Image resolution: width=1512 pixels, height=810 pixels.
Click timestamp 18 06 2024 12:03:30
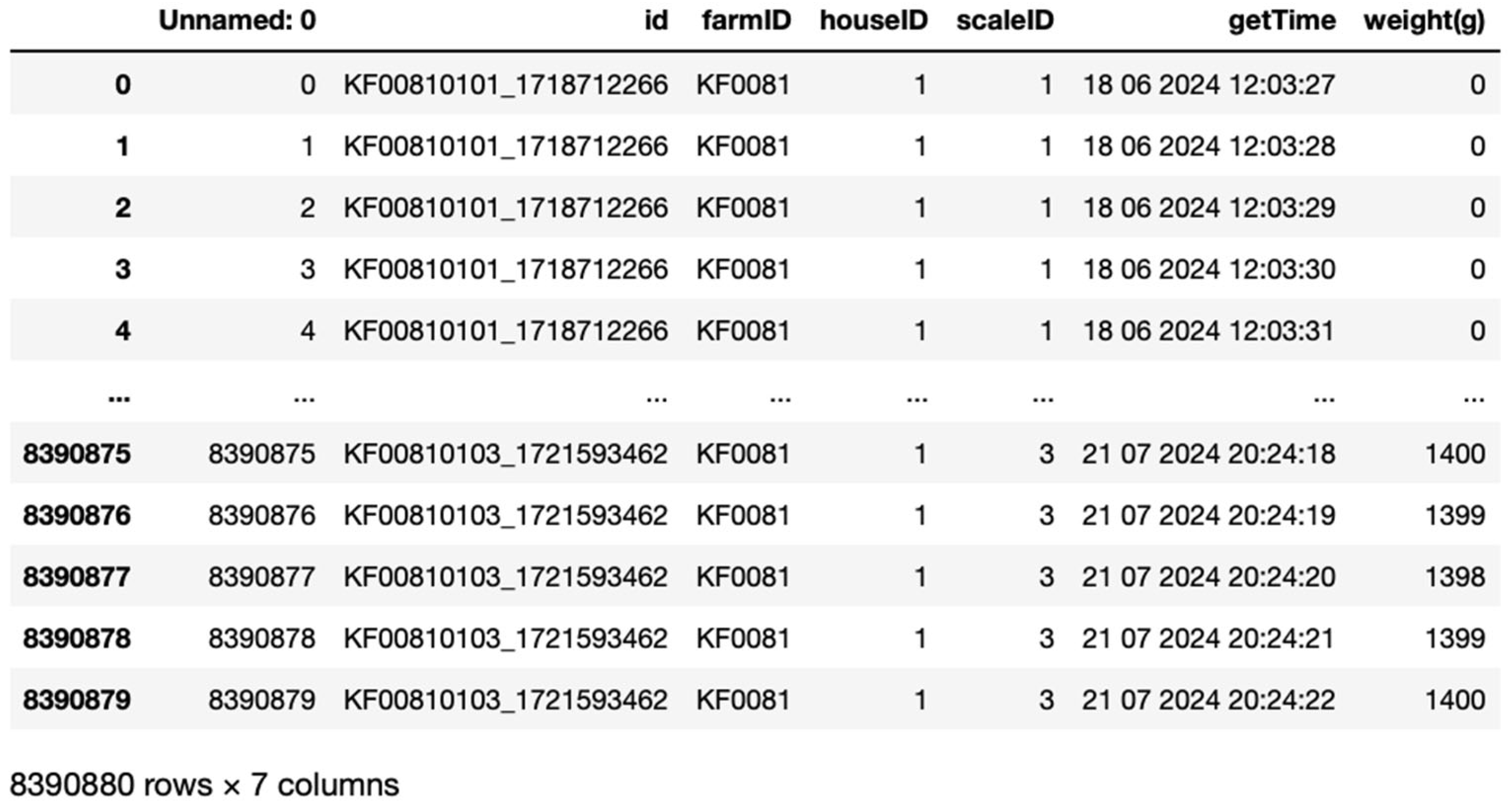1208,269
